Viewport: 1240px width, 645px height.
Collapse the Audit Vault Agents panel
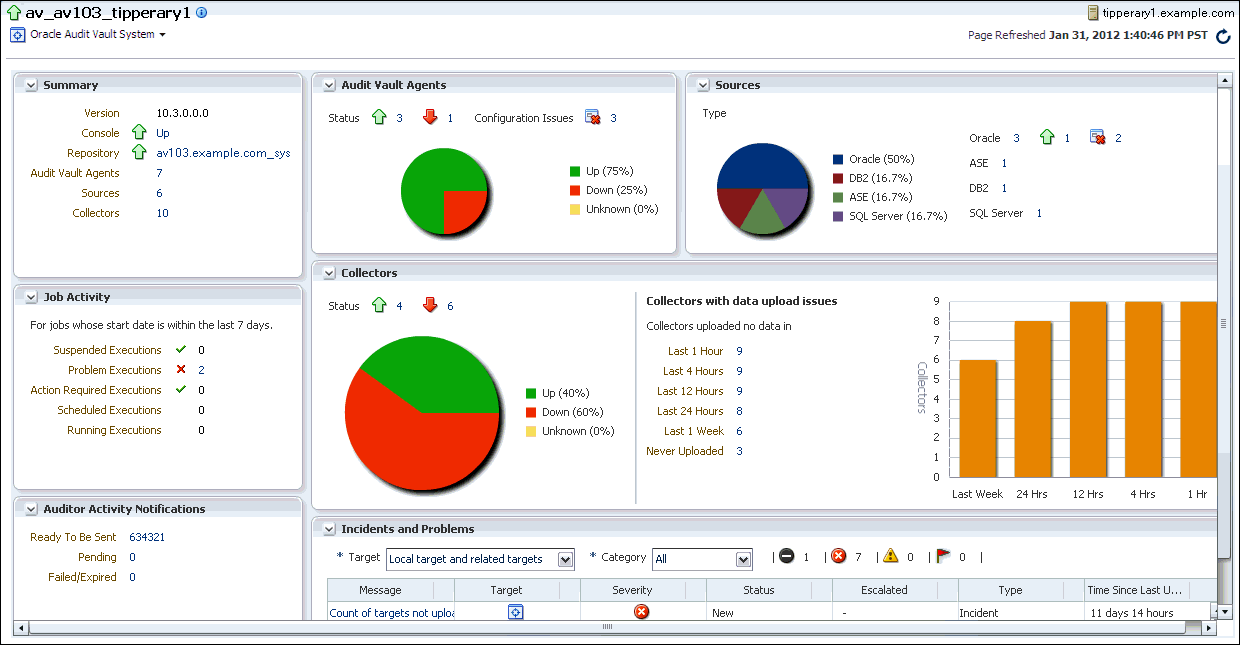329,85
